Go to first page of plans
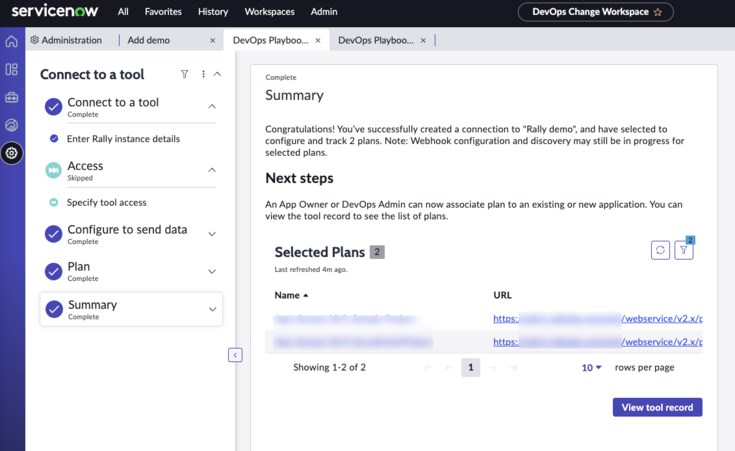 (428, 368)
